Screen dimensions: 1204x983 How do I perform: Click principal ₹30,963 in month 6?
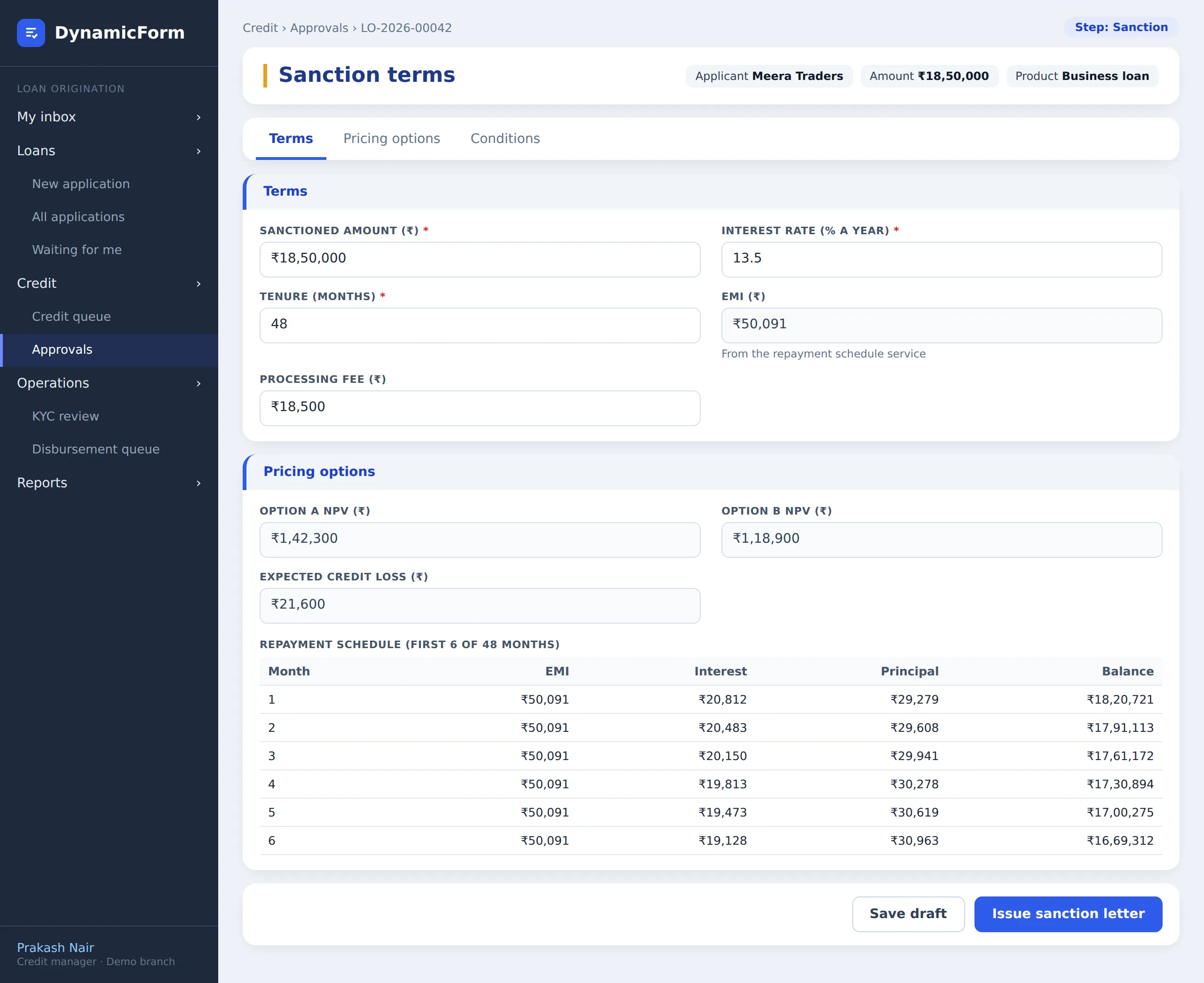click(x=914, y=841)
